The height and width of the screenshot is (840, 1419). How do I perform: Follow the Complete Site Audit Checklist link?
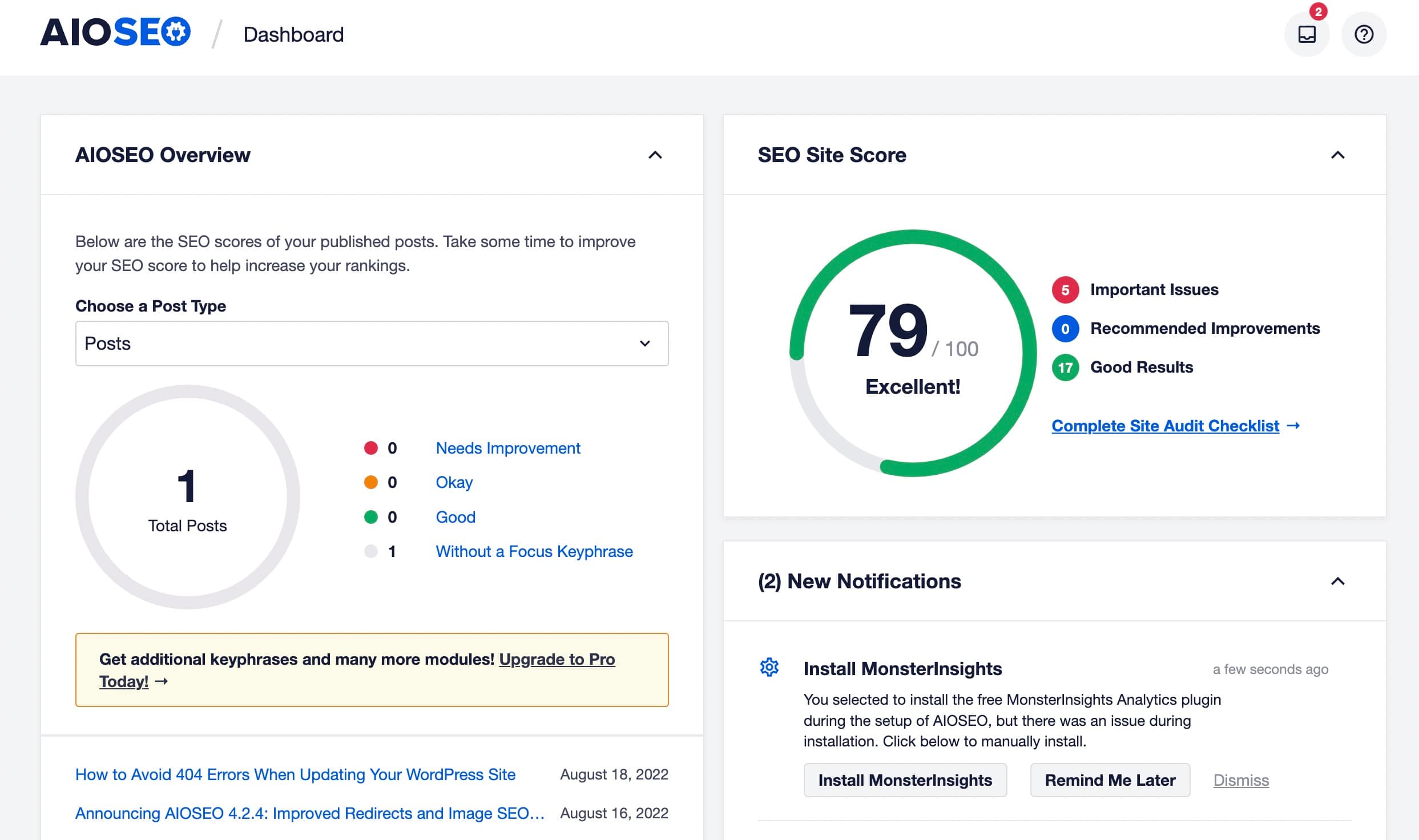[x=1165, y=426]
